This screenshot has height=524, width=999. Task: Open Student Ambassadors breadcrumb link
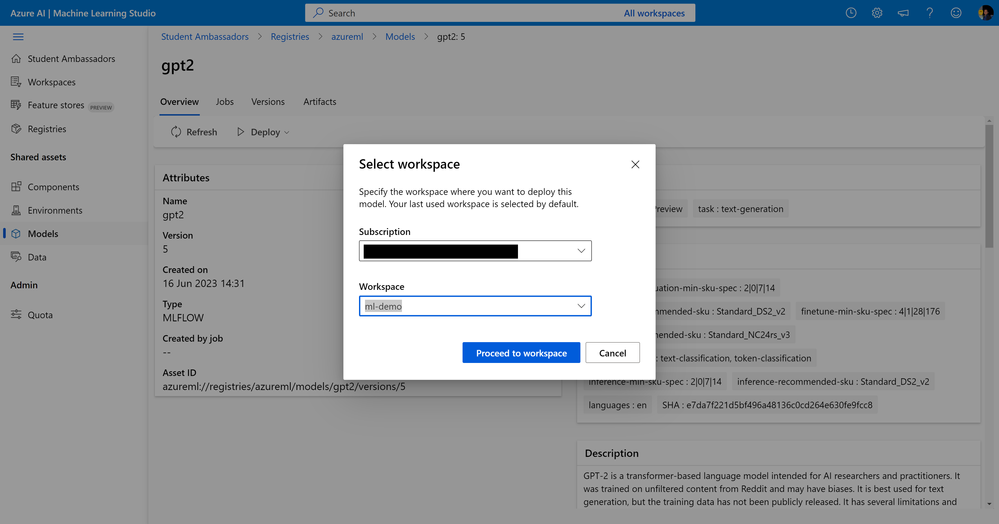205,37
